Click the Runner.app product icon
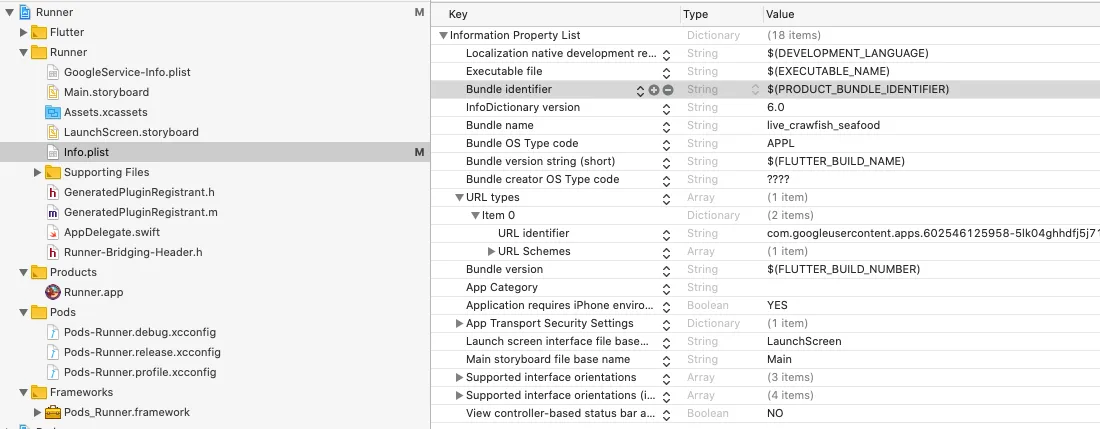Screen dimensions: 1100x429 54,292
